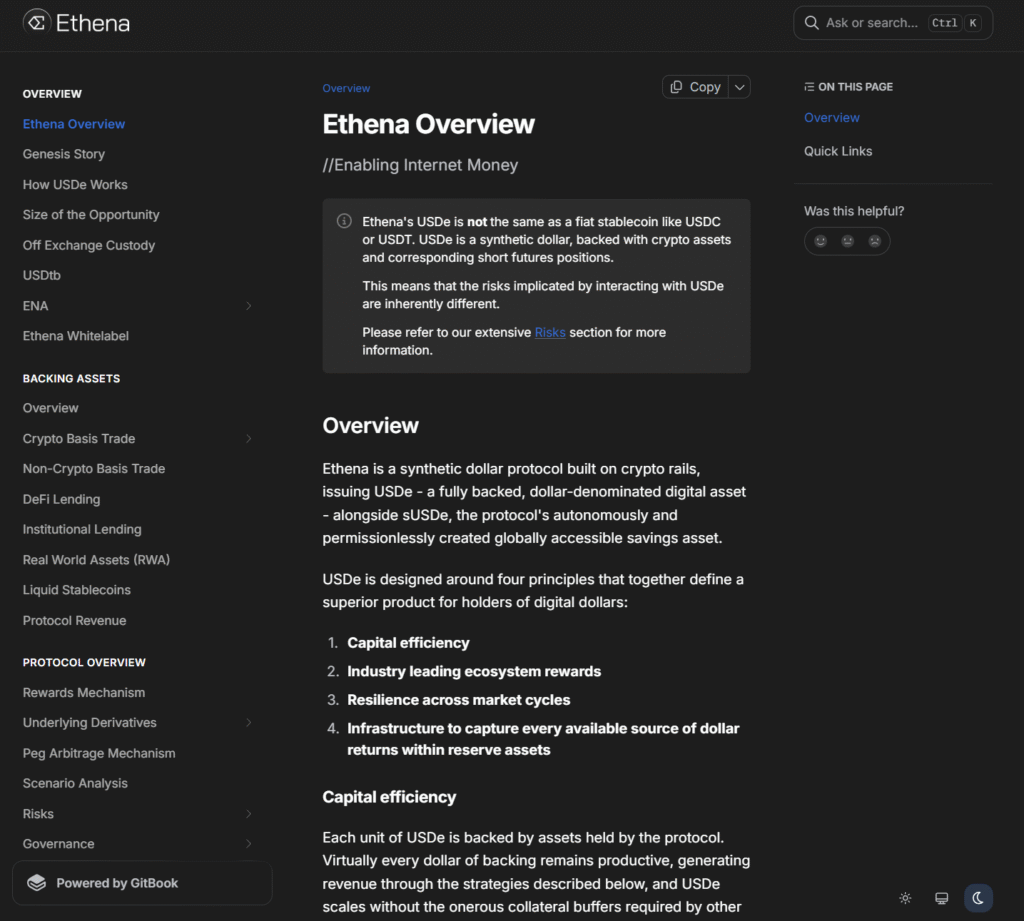The height and width of the screenshot is (921, 1024).
Task: Click the Ethena site title
Action: 93,23
